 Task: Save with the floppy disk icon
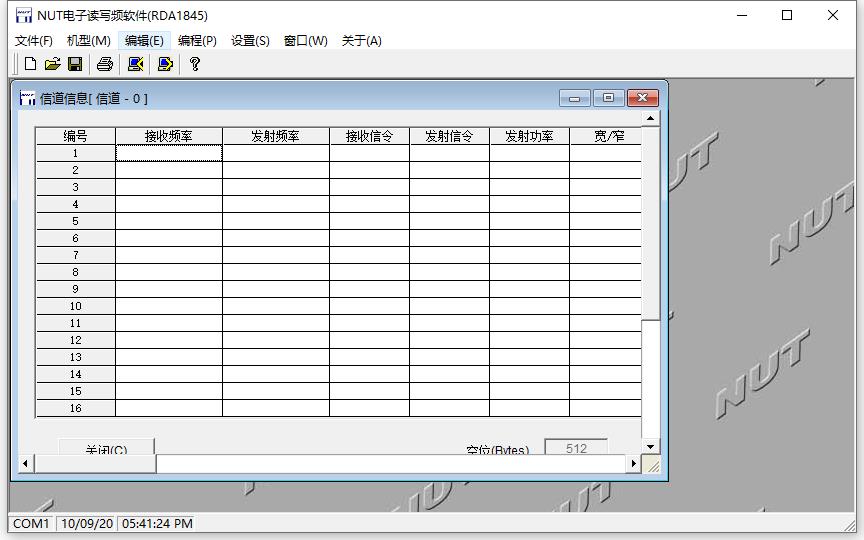(75, 64)
